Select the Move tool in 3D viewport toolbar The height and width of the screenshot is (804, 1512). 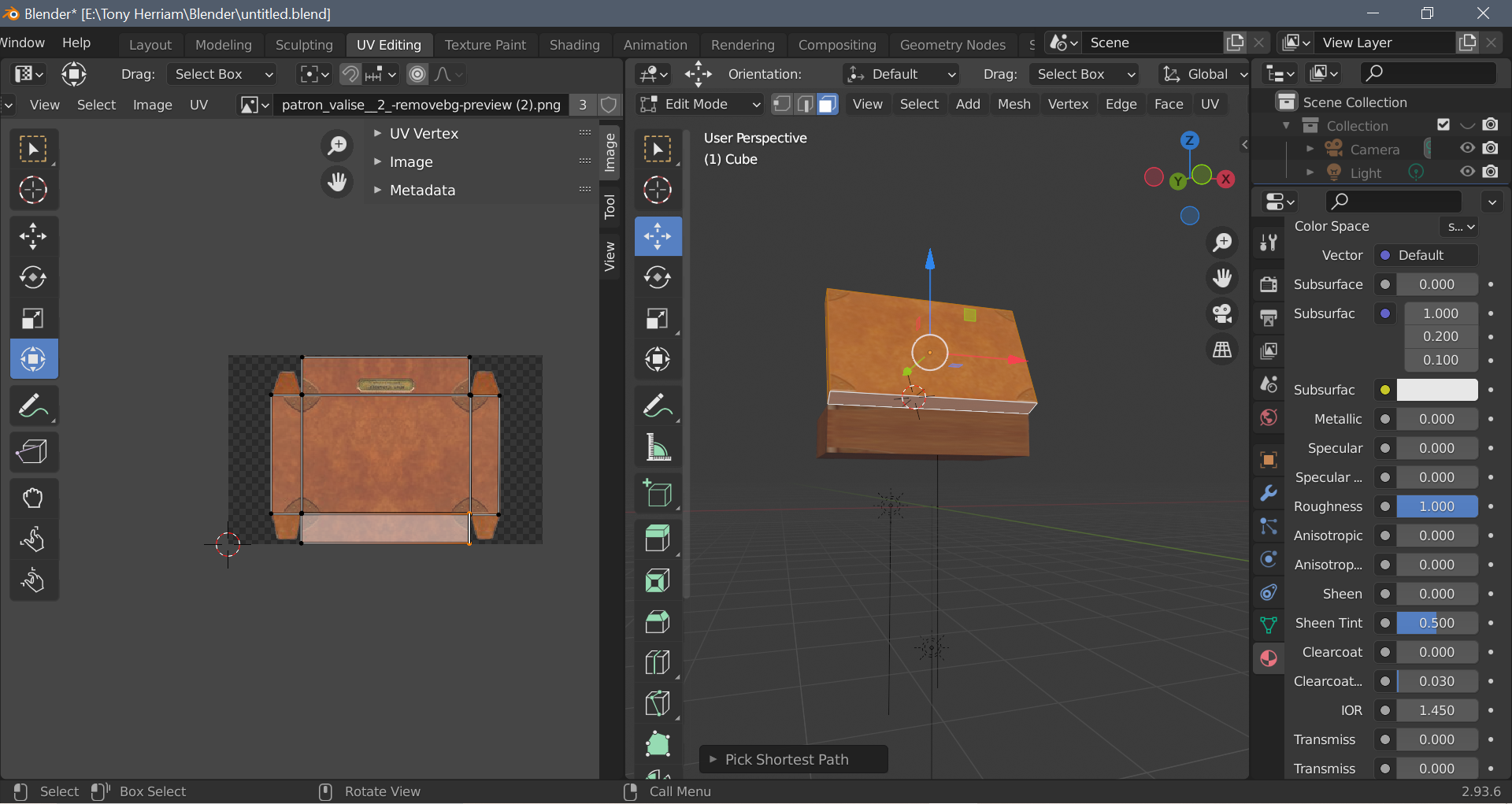coord(658,235)
